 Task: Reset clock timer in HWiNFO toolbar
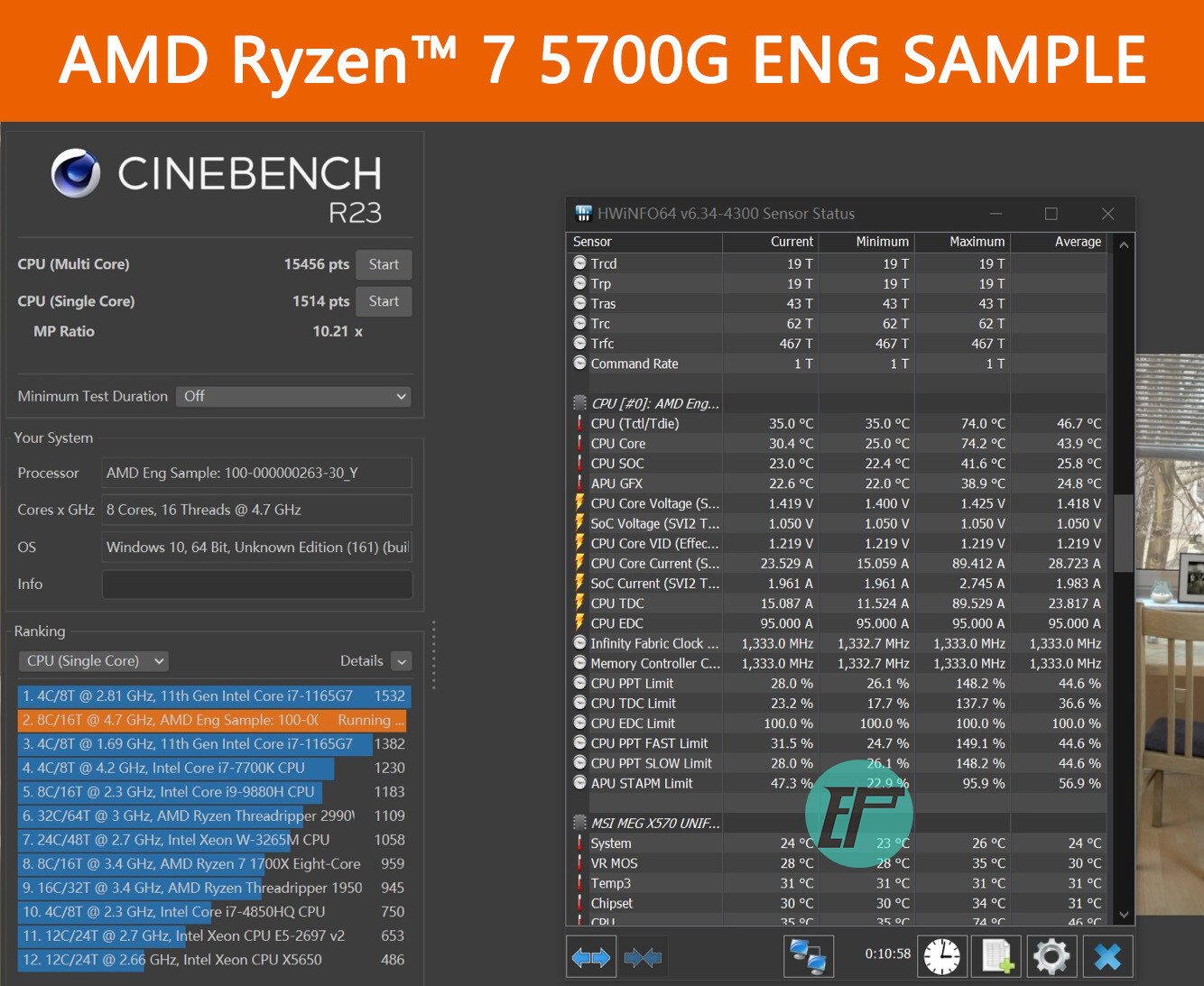coord(941,956)
